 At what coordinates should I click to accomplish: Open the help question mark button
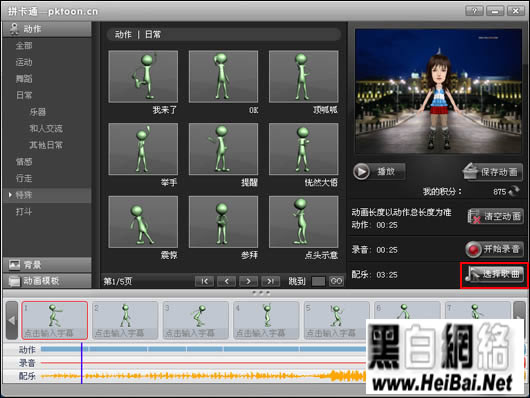point(475,11)
